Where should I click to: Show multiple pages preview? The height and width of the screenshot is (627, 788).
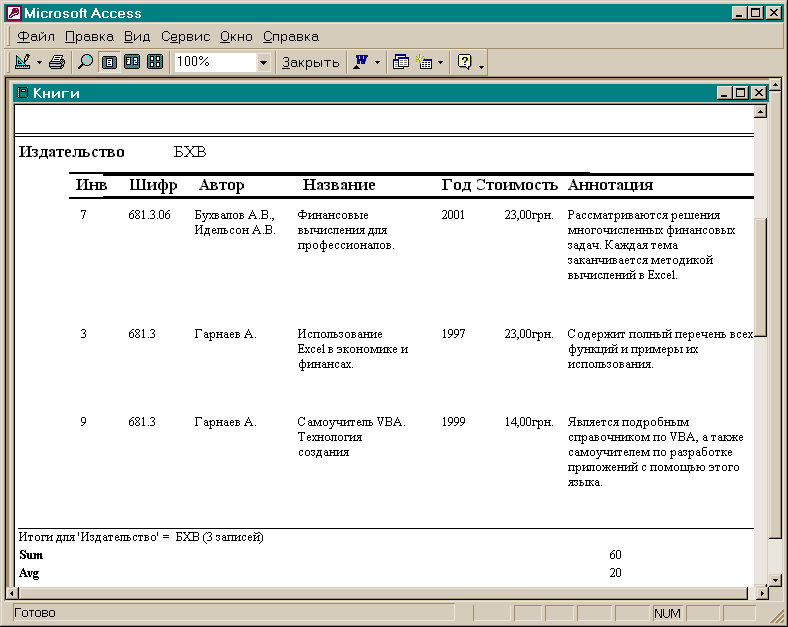pos(155,62)
